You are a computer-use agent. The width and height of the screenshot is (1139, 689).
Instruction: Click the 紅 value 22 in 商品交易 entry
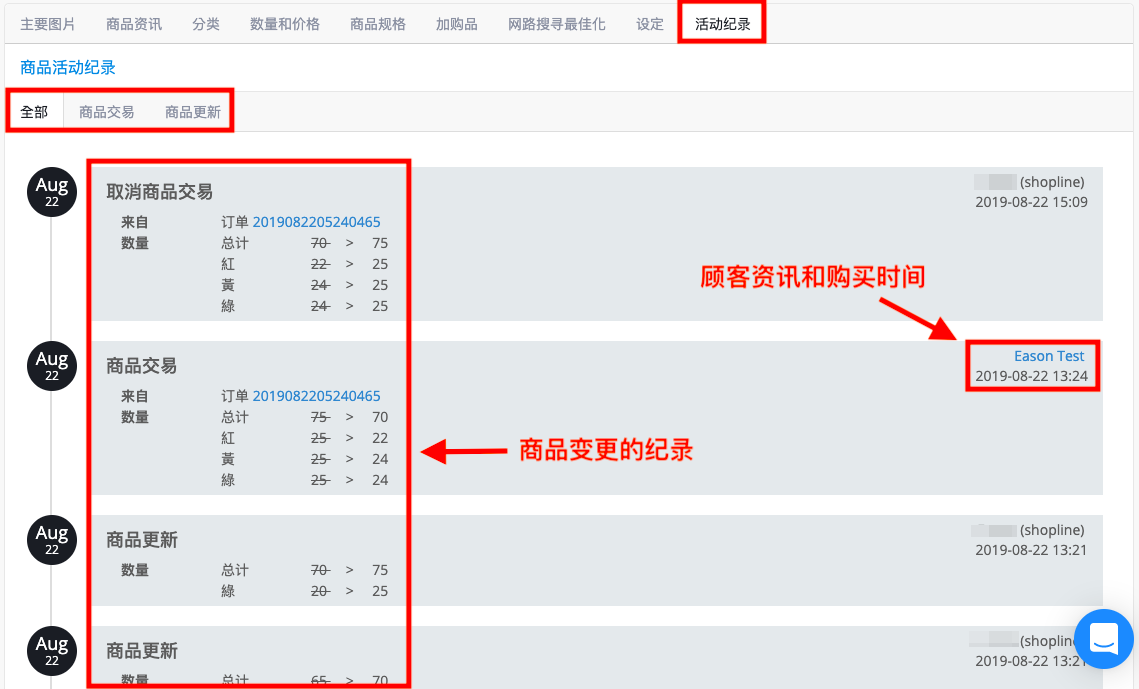380,439
